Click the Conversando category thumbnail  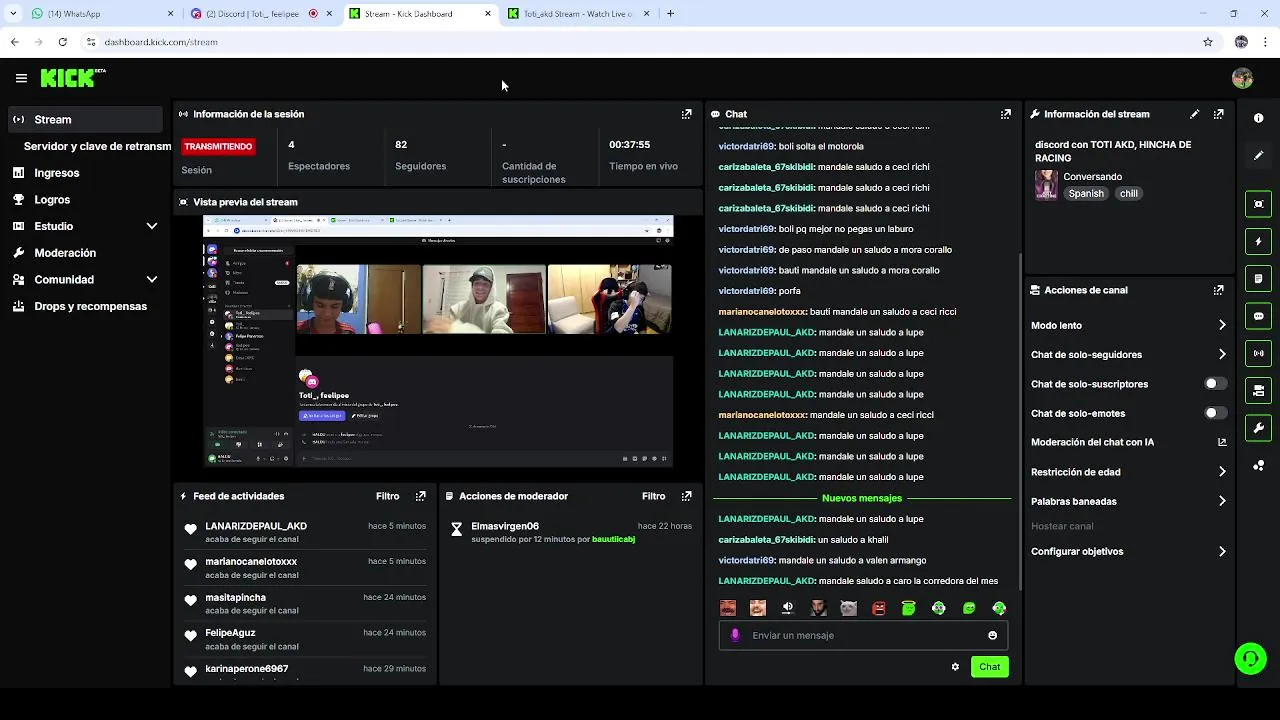[1046, 185]
